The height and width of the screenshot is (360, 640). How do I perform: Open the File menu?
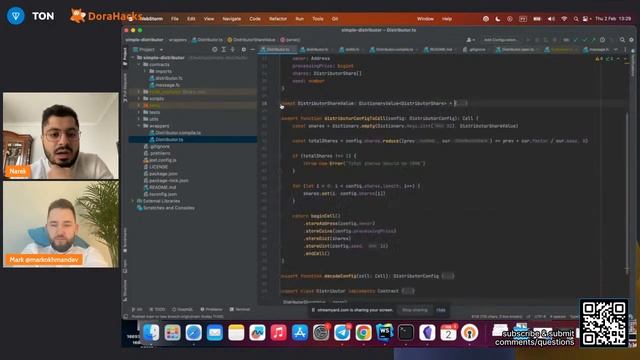pos(175,19)
